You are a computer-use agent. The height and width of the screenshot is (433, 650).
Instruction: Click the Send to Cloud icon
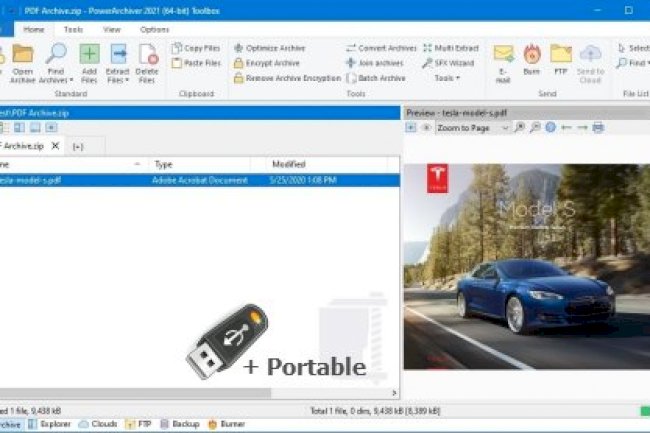point(590,54)
